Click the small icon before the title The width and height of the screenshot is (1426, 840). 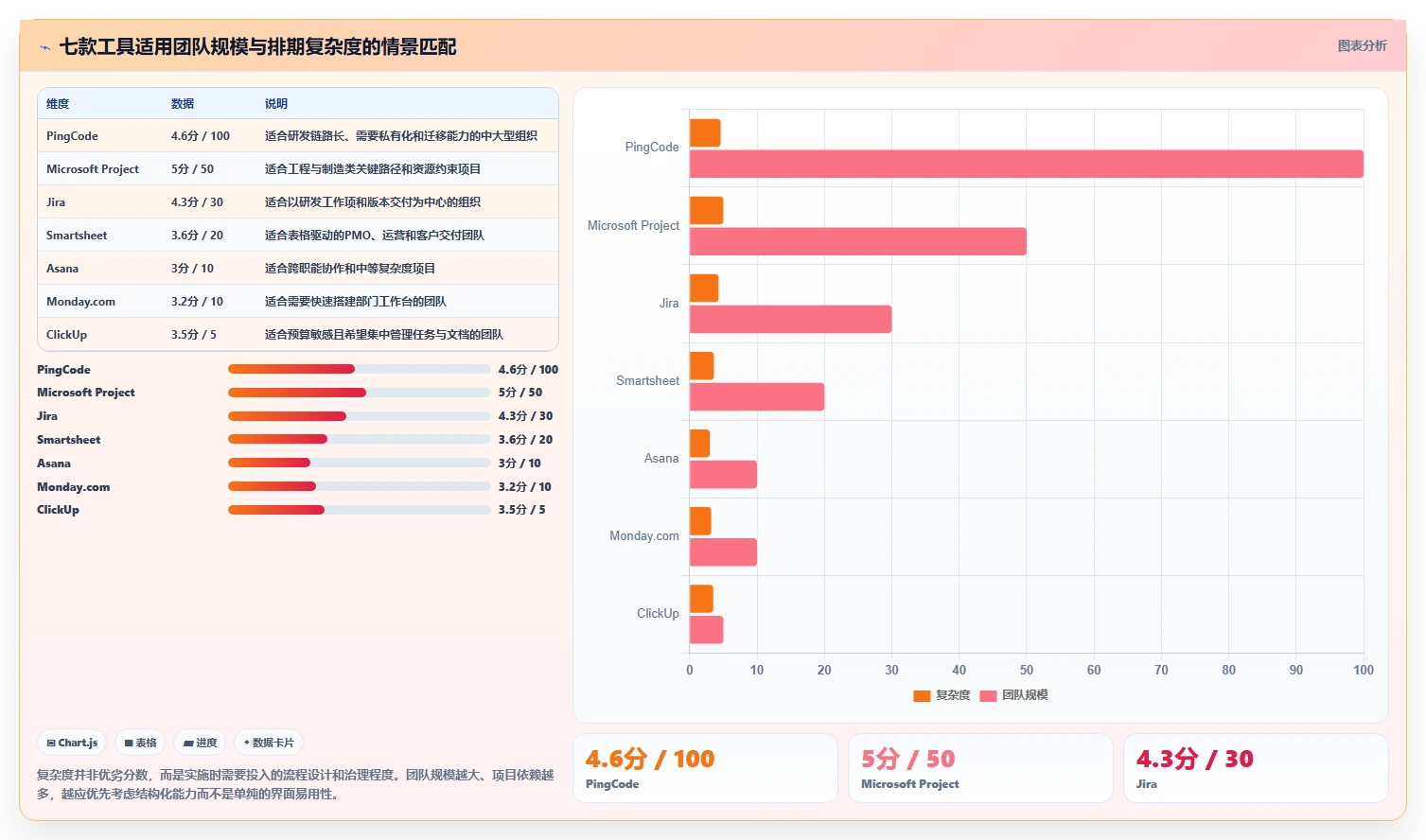pos(44,47)
